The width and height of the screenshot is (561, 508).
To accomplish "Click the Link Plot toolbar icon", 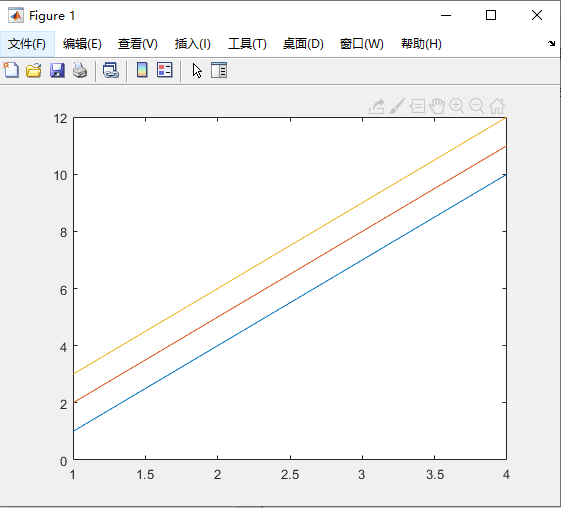I will pos(111,70).
